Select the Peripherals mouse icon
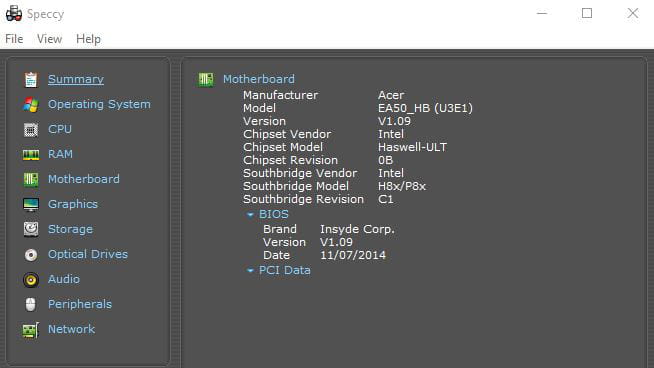654x368 pixels. coord(30,305)
